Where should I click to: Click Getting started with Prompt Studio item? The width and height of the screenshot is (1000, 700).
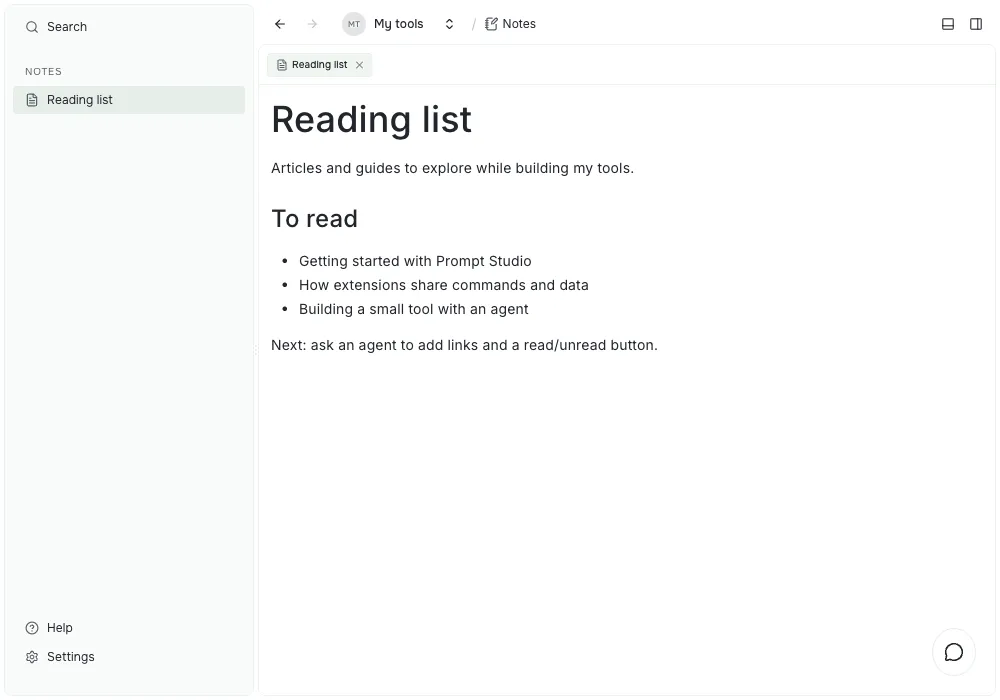coord(415,261)
